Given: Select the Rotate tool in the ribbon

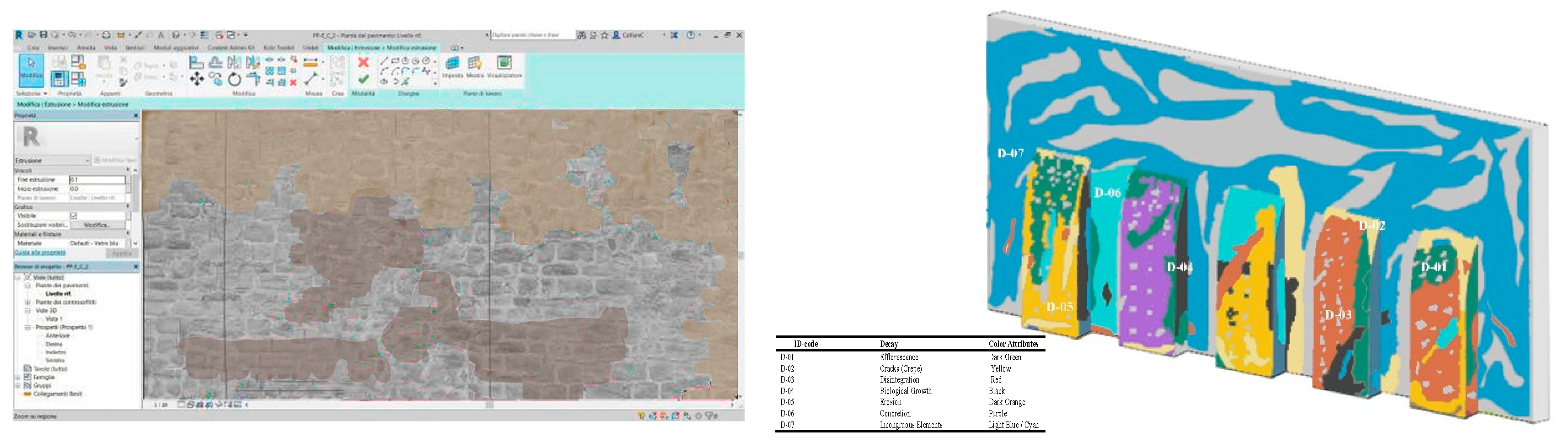Looking at the screenshot, I should [235, 79].
